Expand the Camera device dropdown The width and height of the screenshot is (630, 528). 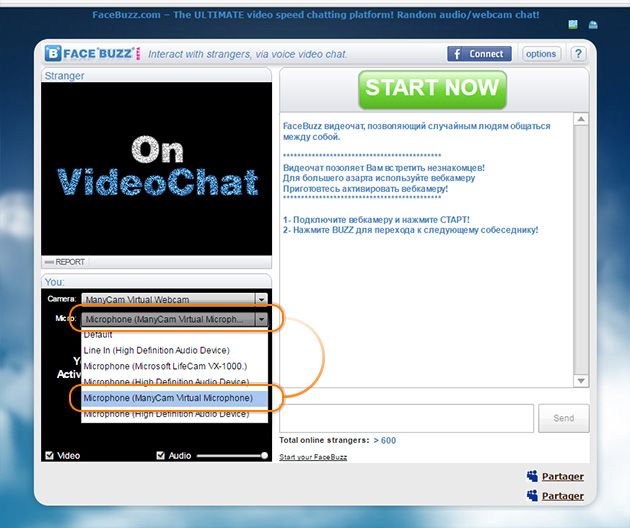[x=261, y=299]
